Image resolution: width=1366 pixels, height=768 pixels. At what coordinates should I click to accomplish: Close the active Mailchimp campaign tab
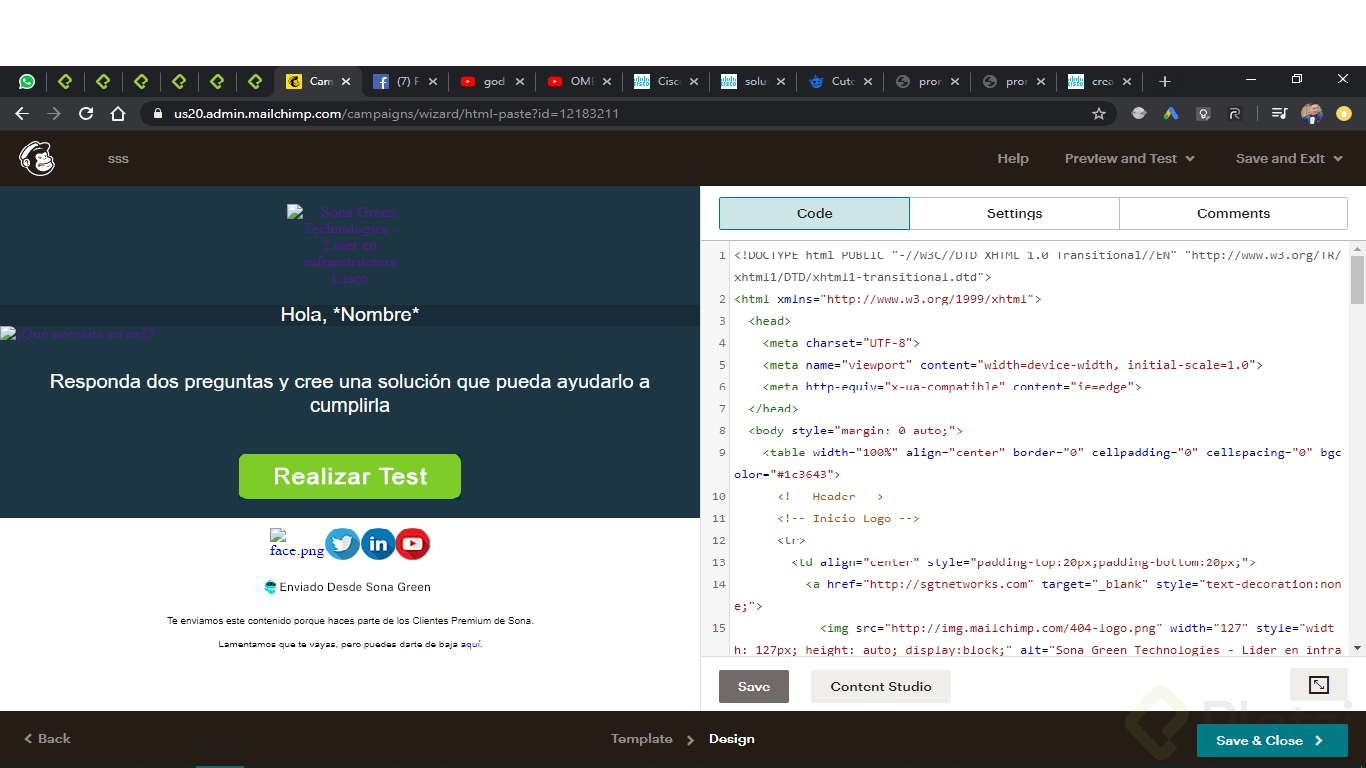click(346, 82)
